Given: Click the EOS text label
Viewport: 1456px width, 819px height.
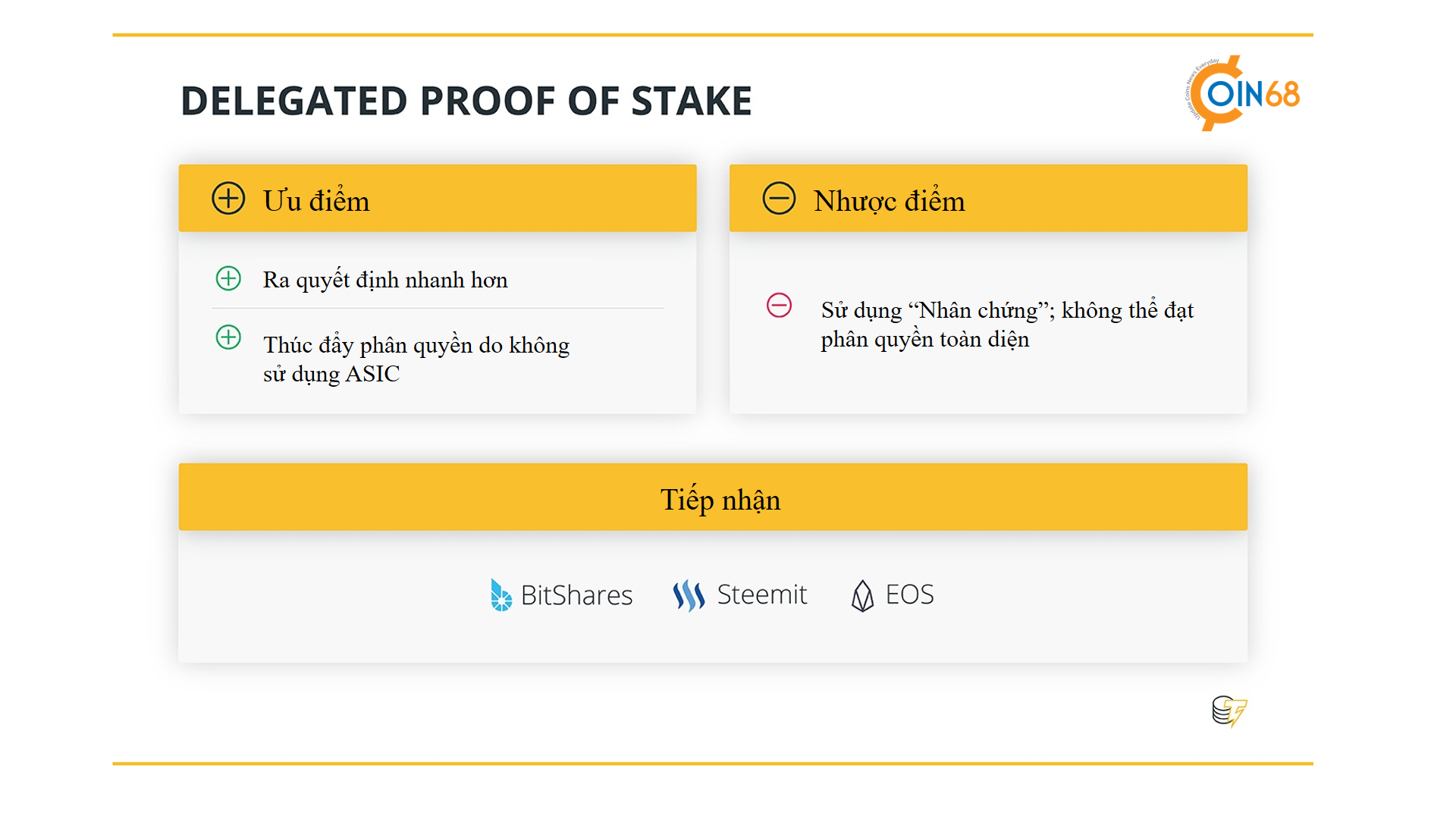Looking at the screenshot, I should click(909, 595).
